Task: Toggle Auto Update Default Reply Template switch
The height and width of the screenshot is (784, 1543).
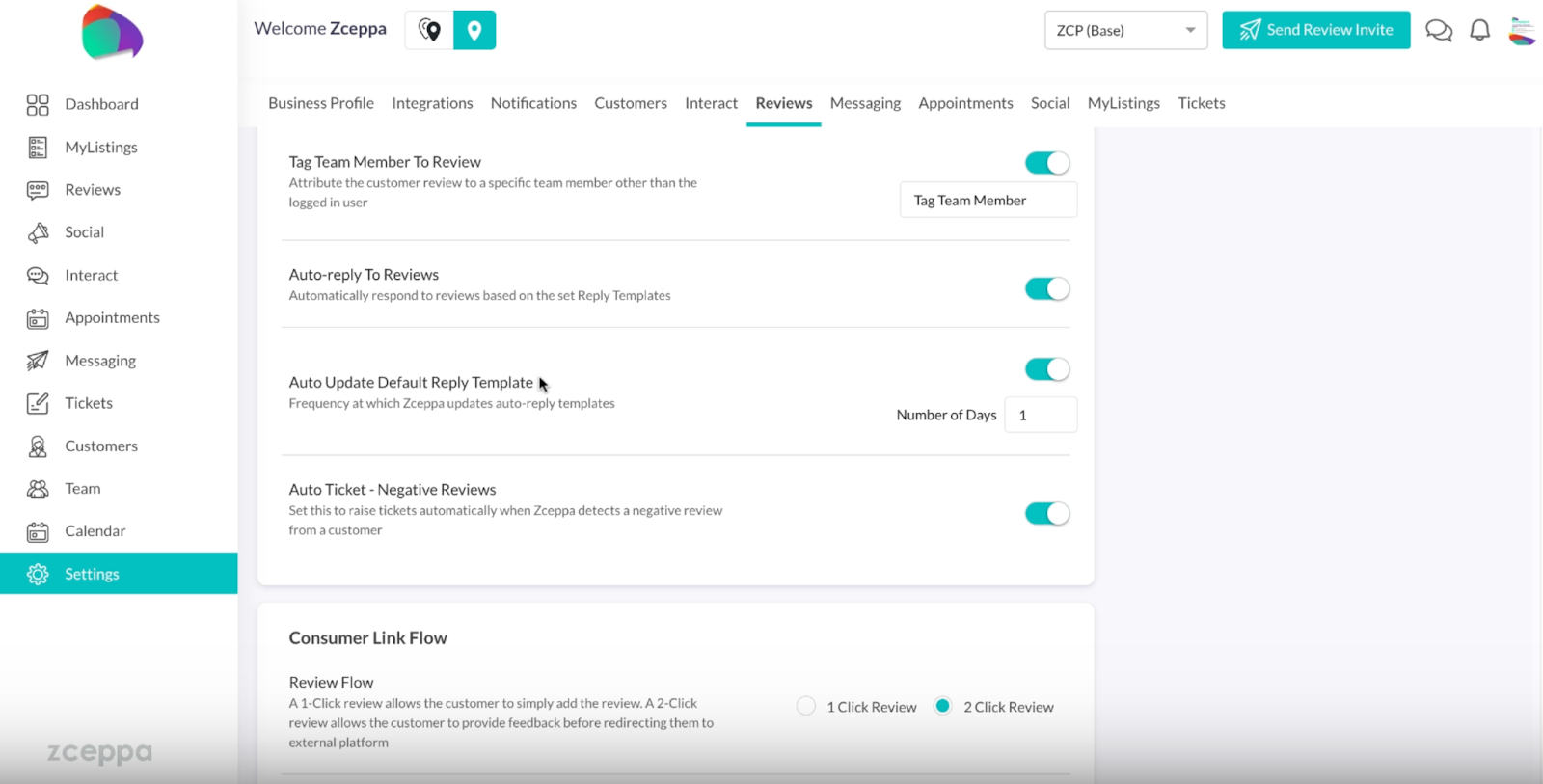Action: point(1047,369)
